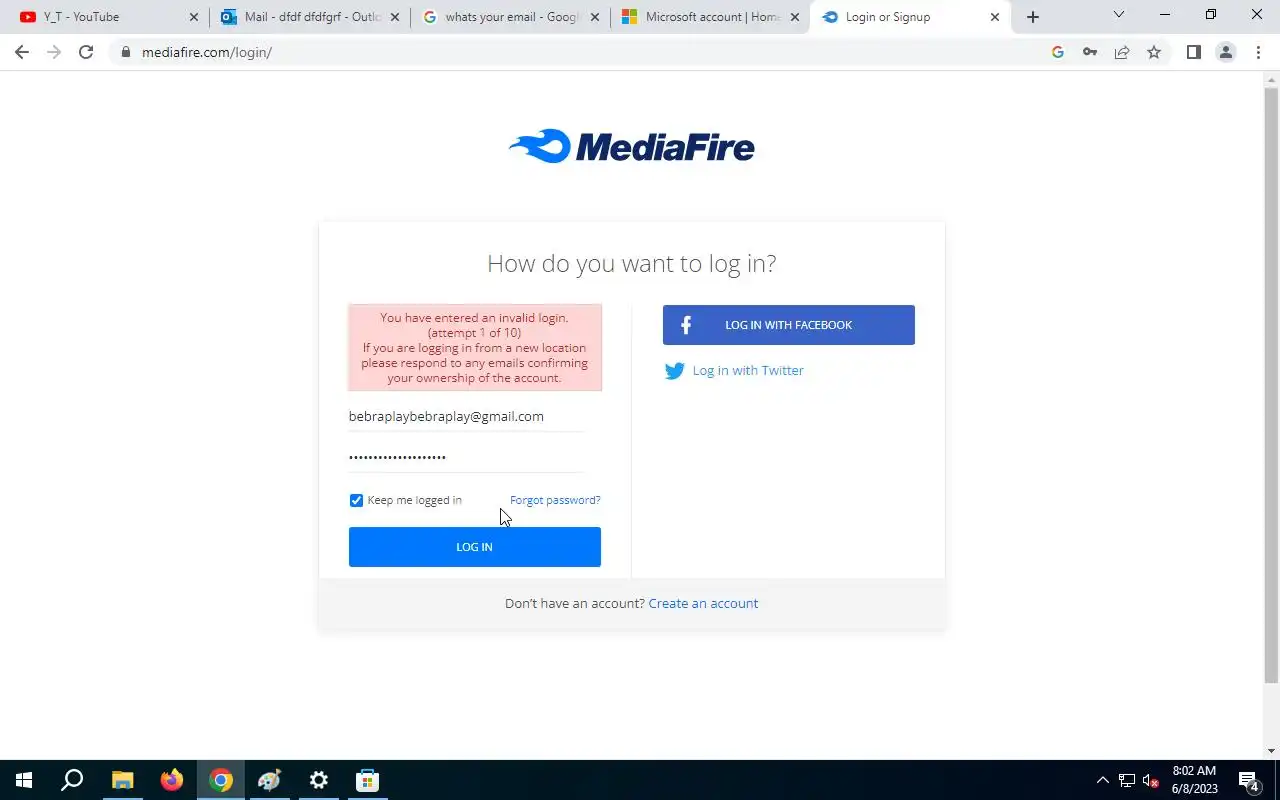Show hidden system tray icons chevron

[1103, 780]
